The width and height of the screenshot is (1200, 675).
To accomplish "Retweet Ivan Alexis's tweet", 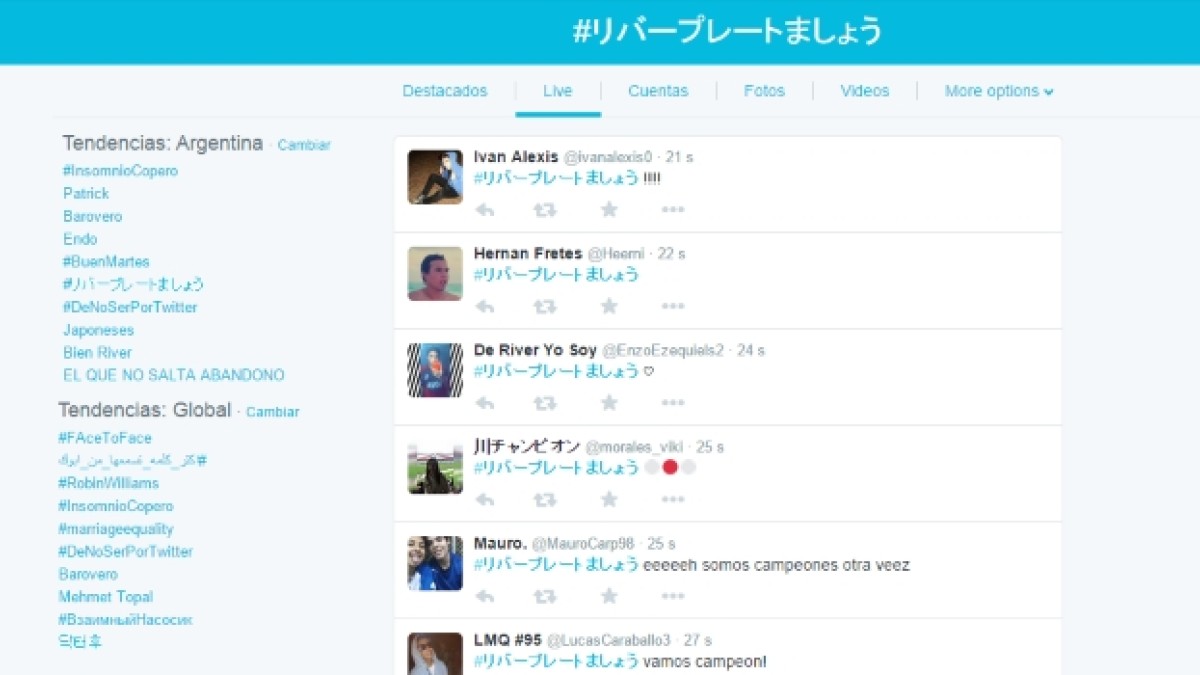I will pos(545,210).
